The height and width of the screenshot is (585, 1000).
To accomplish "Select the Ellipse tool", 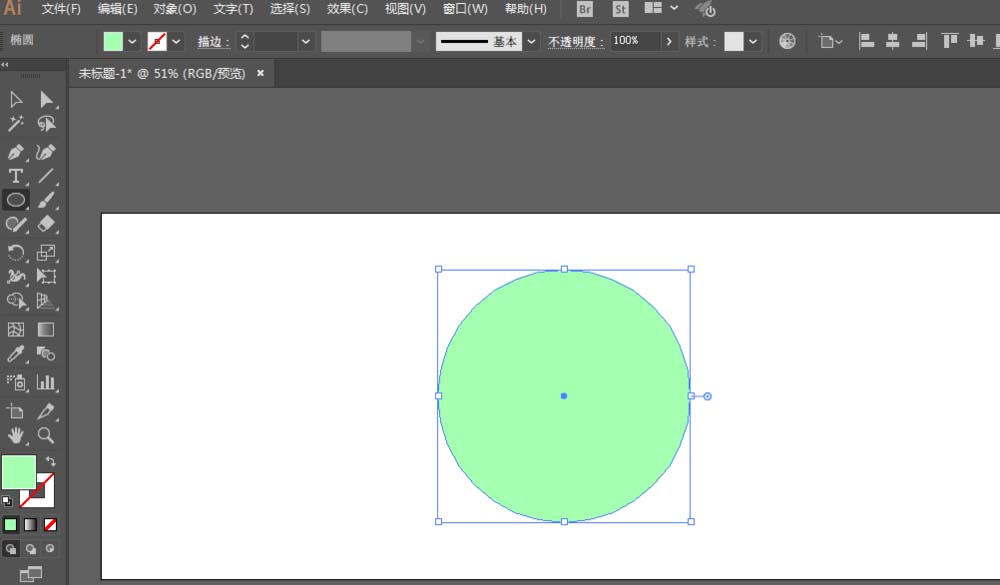I will 16,200.
